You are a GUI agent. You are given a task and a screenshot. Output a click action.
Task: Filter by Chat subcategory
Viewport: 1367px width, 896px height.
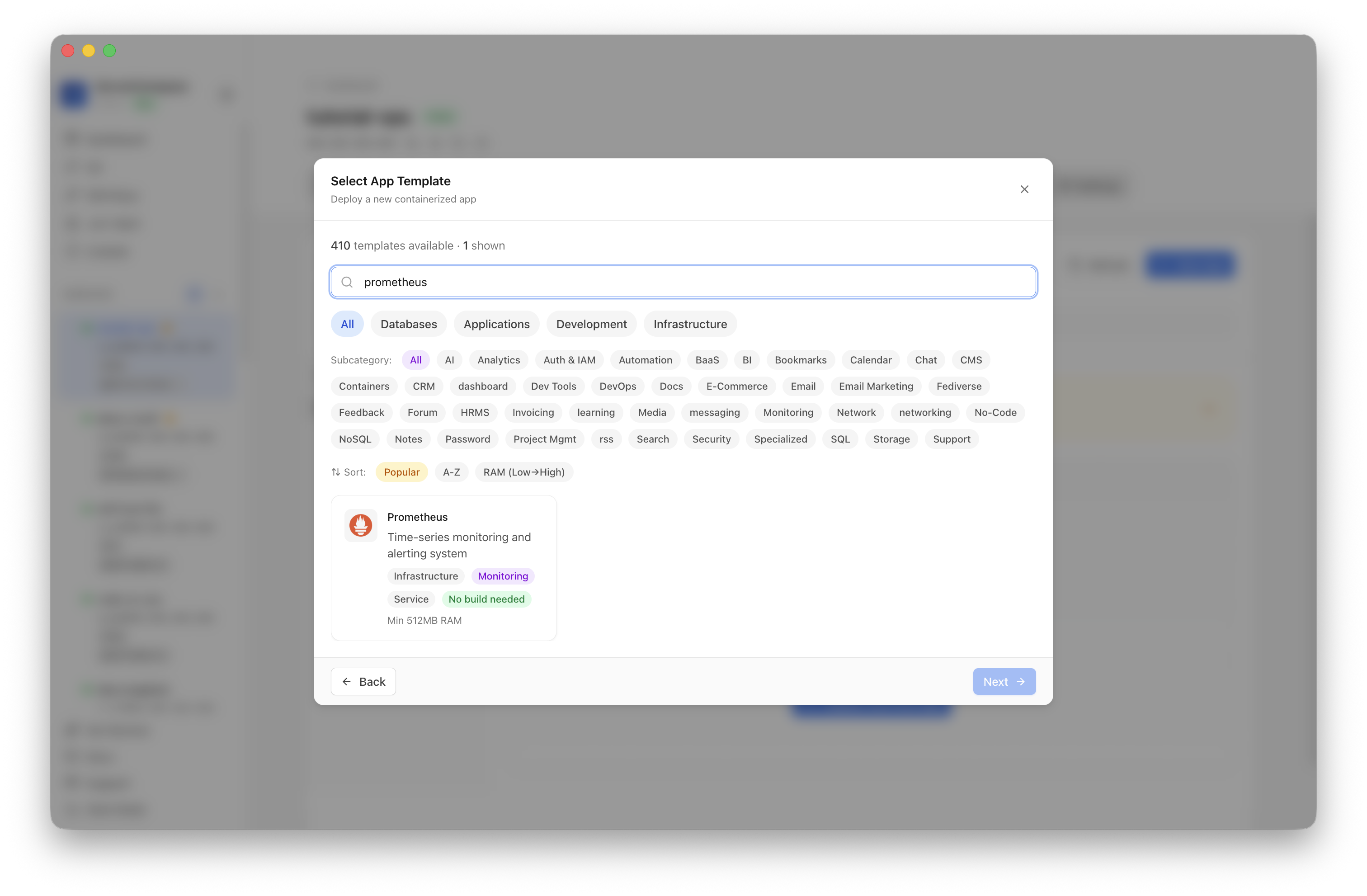925,360
